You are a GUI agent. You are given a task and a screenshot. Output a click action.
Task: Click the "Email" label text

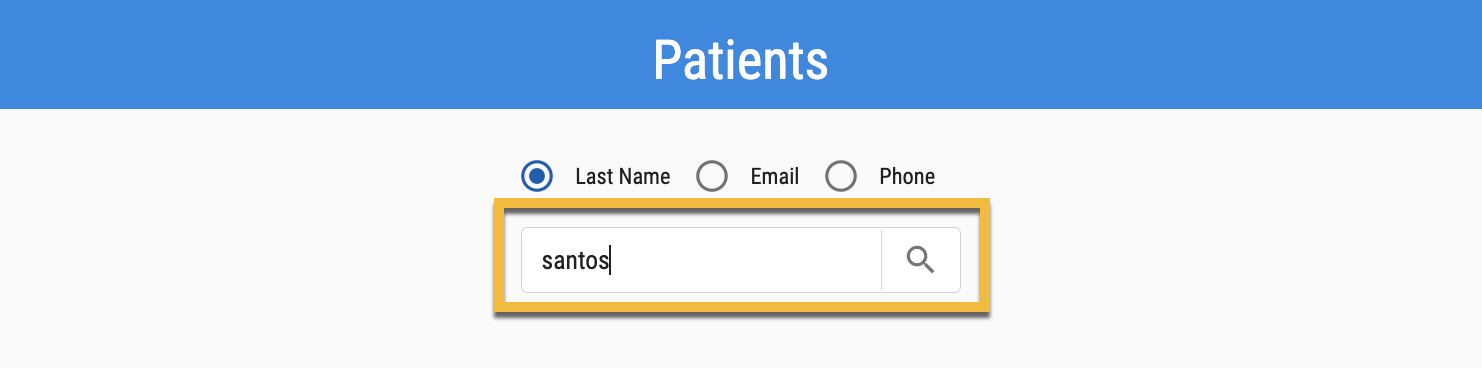tap(775, 177)
